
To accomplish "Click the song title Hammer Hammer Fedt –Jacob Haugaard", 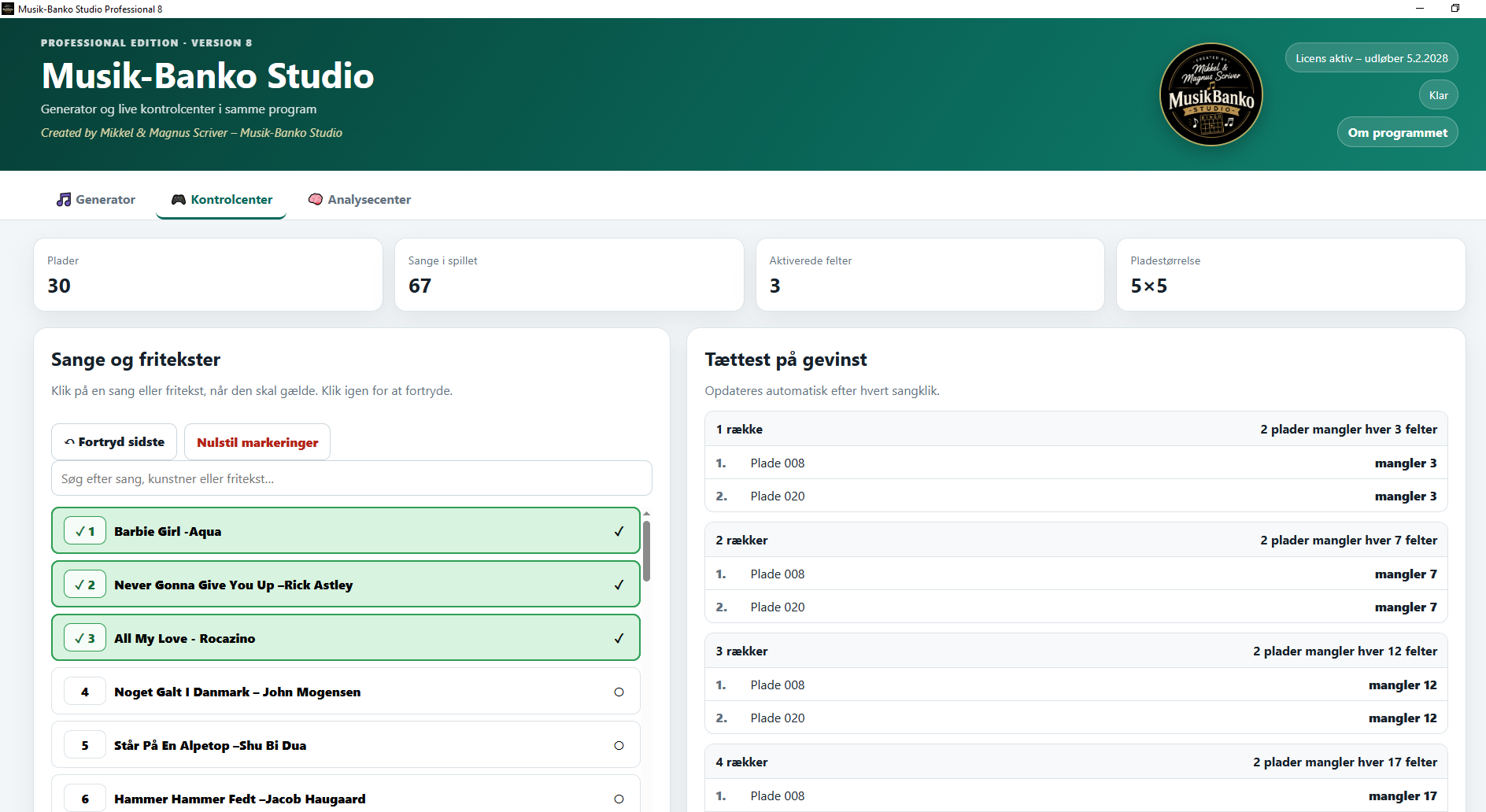I will point(240,799).
